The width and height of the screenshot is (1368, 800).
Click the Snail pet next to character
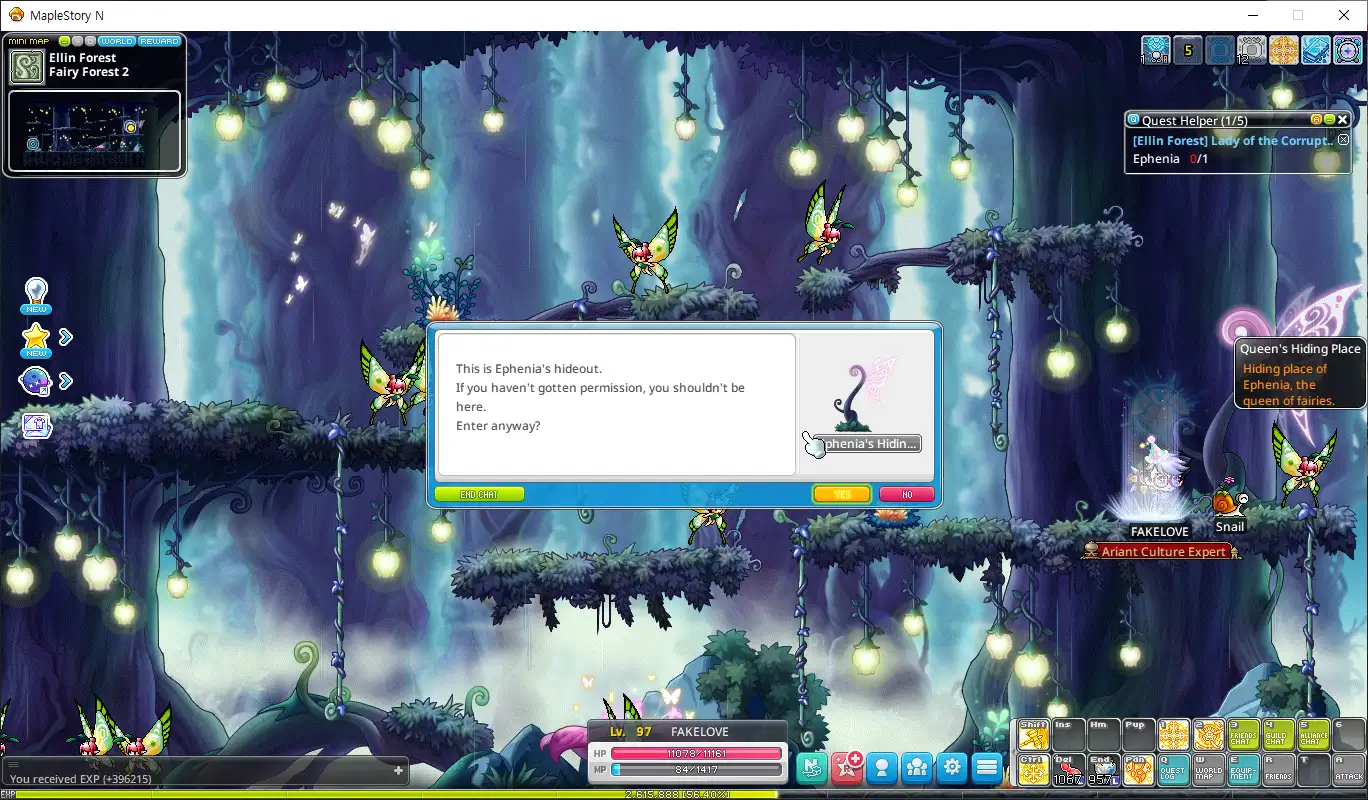pyautogui.click(x=1229, y=502)
